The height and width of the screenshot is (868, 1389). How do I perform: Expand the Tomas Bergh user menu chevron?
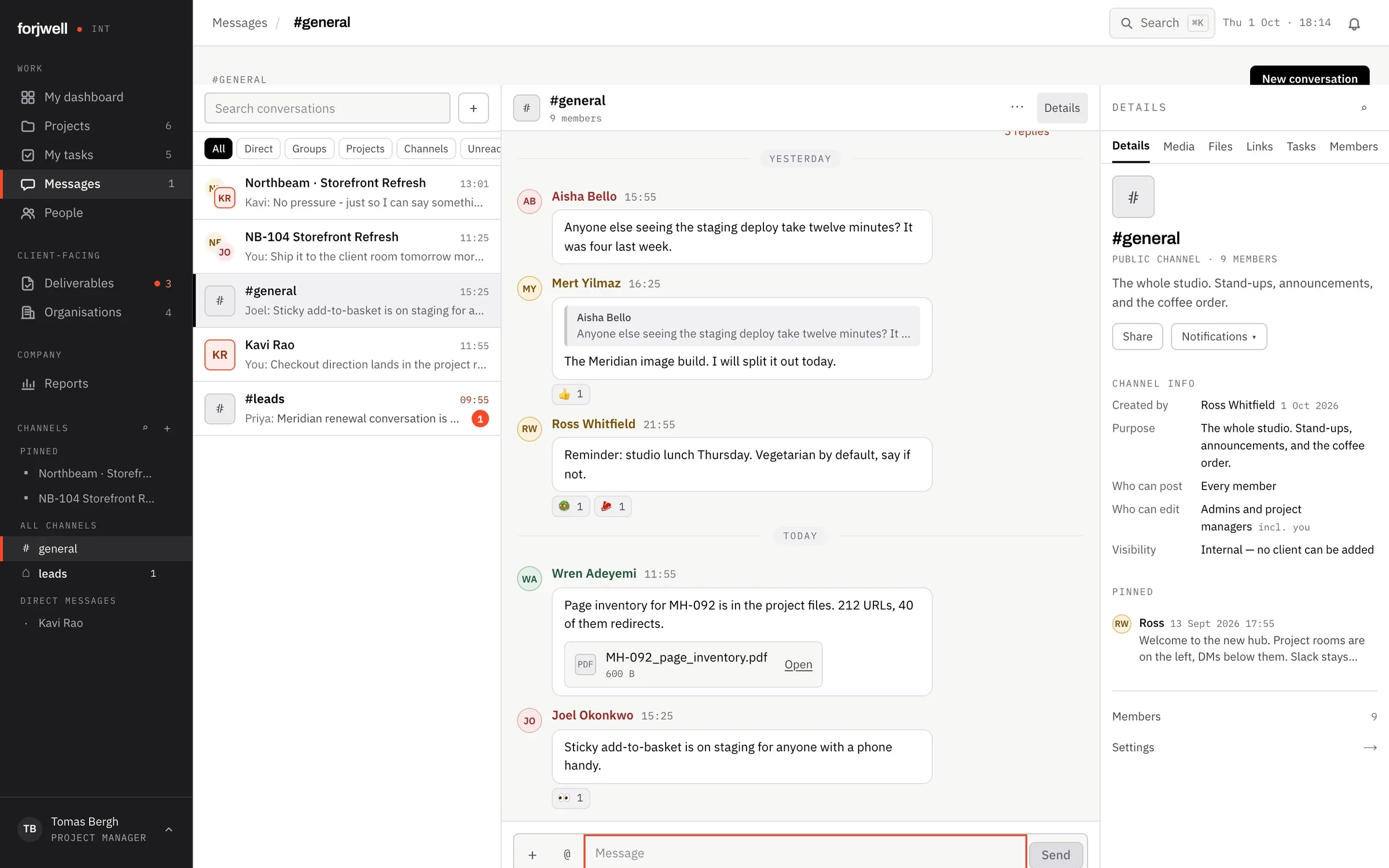click(169, 829)
